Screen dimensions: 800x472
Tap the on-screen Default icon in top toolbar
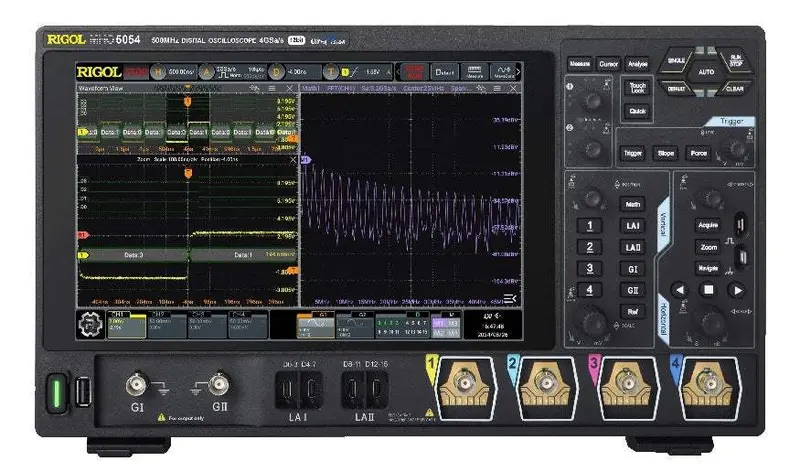444,72
